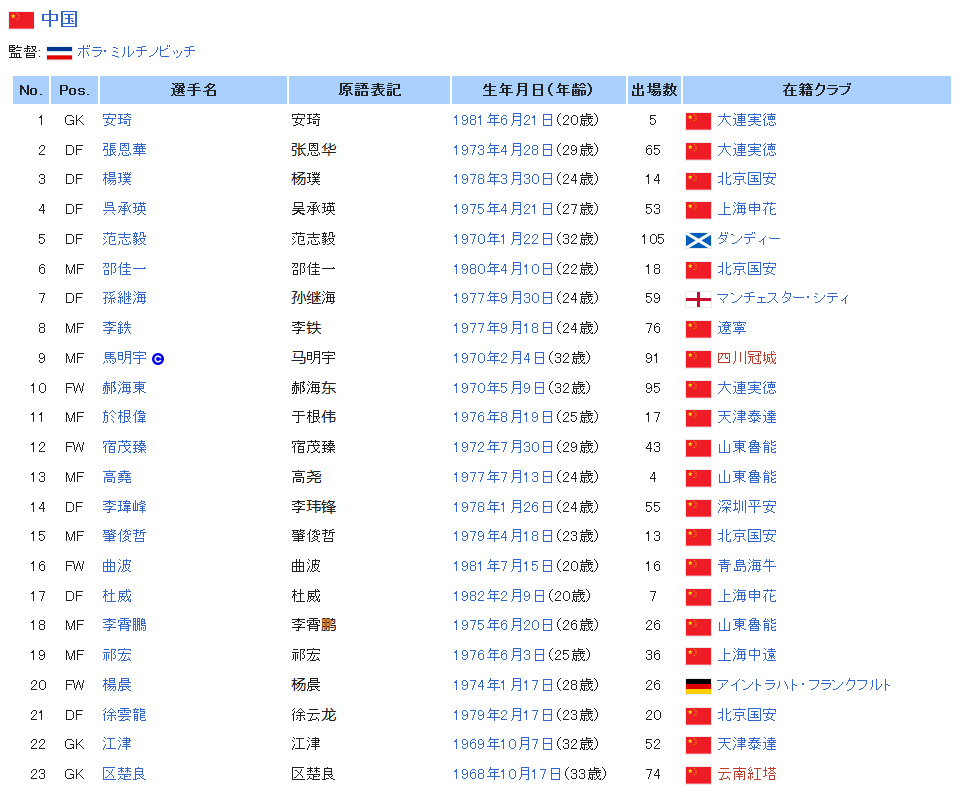The image size is (962, 796).
Task: Click the Yugoslavia flag next to 監督
Action: coord(60,53)
